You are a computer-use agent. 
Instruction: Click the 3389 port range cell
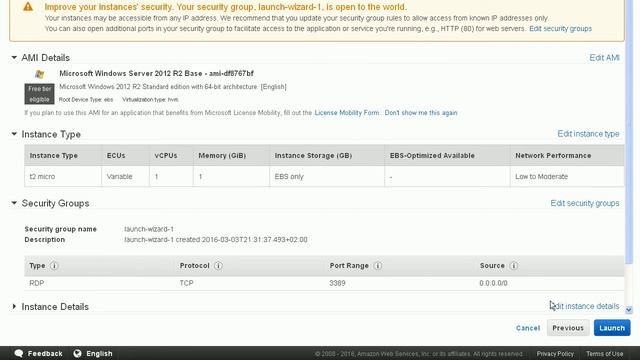tap(338, 283)
